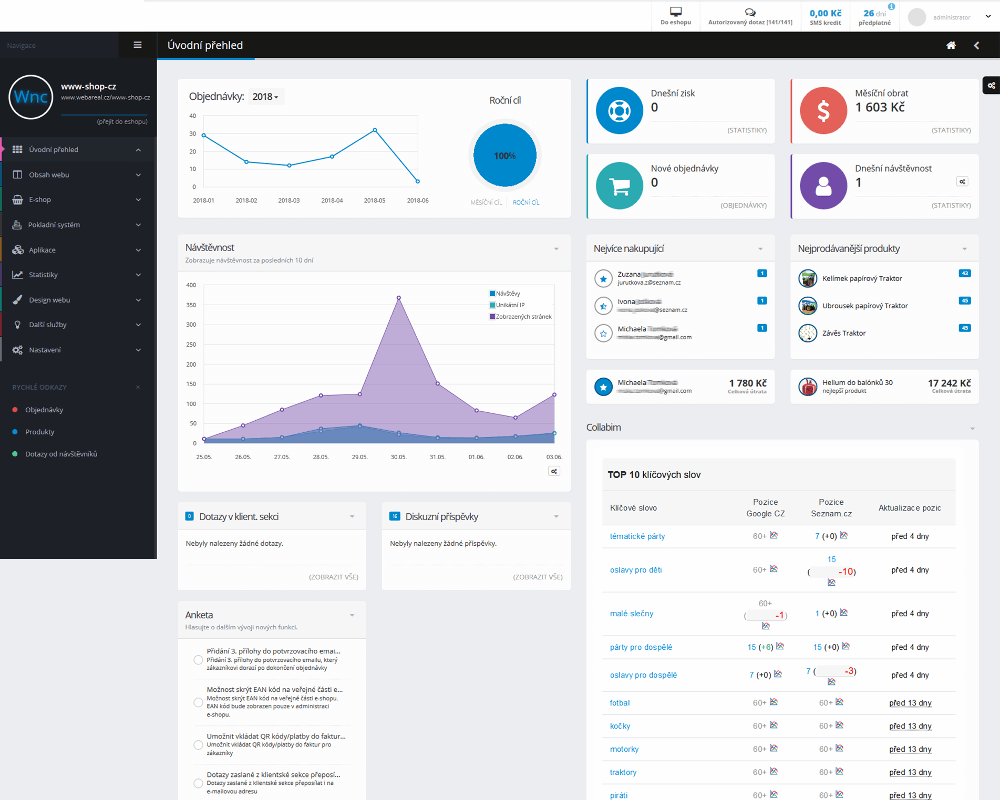The image size is (1000, 800).
Task: Select the QR kódy survey radio option
Action: (198, 746)
